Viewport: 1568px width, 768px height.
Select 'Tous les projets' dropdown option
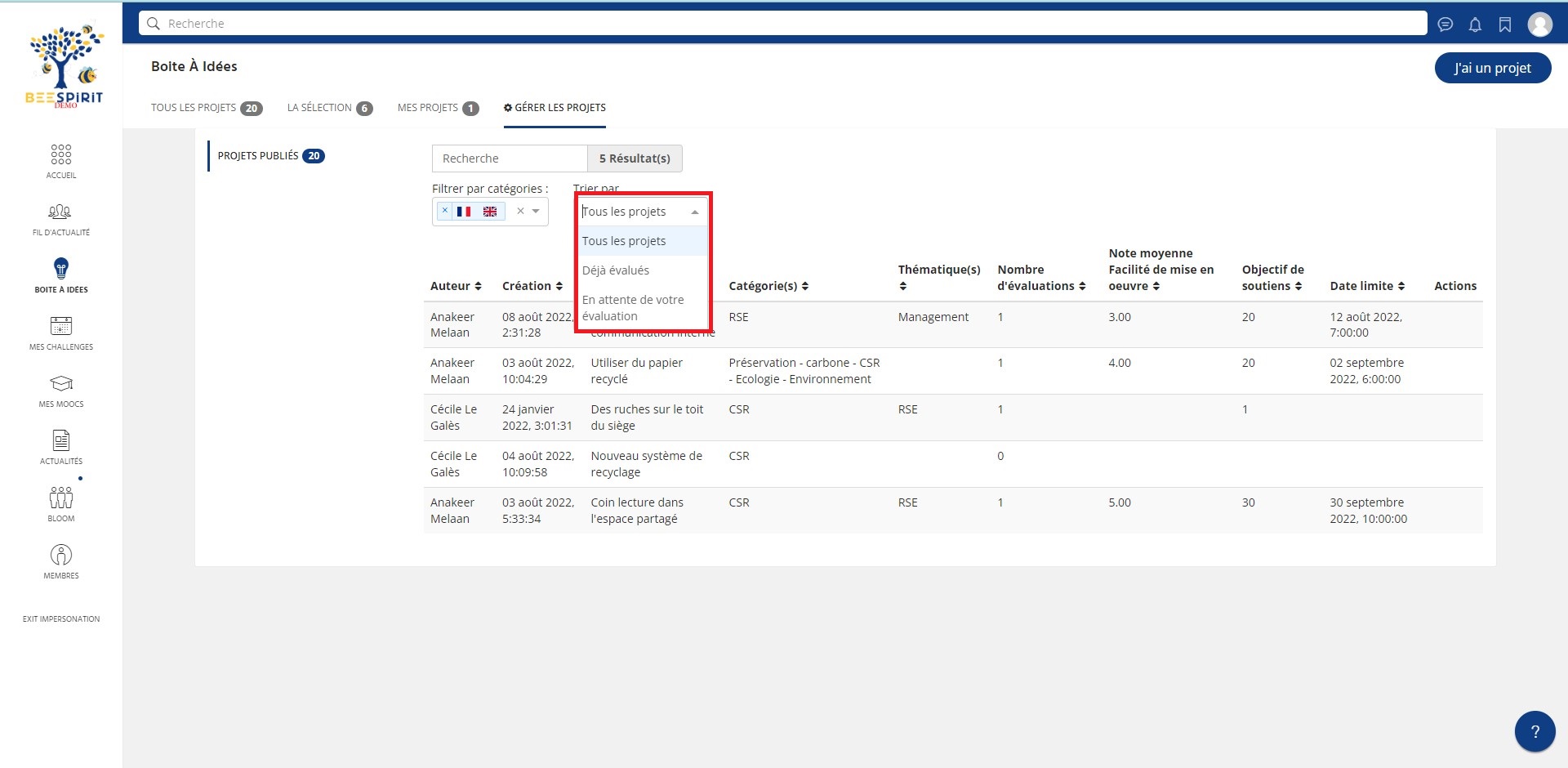[643, 241]
